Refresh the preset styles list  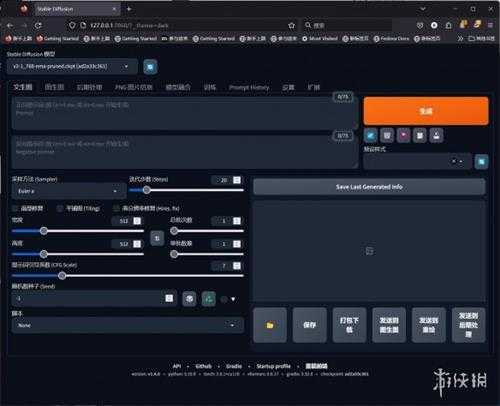tap(481, 162)
